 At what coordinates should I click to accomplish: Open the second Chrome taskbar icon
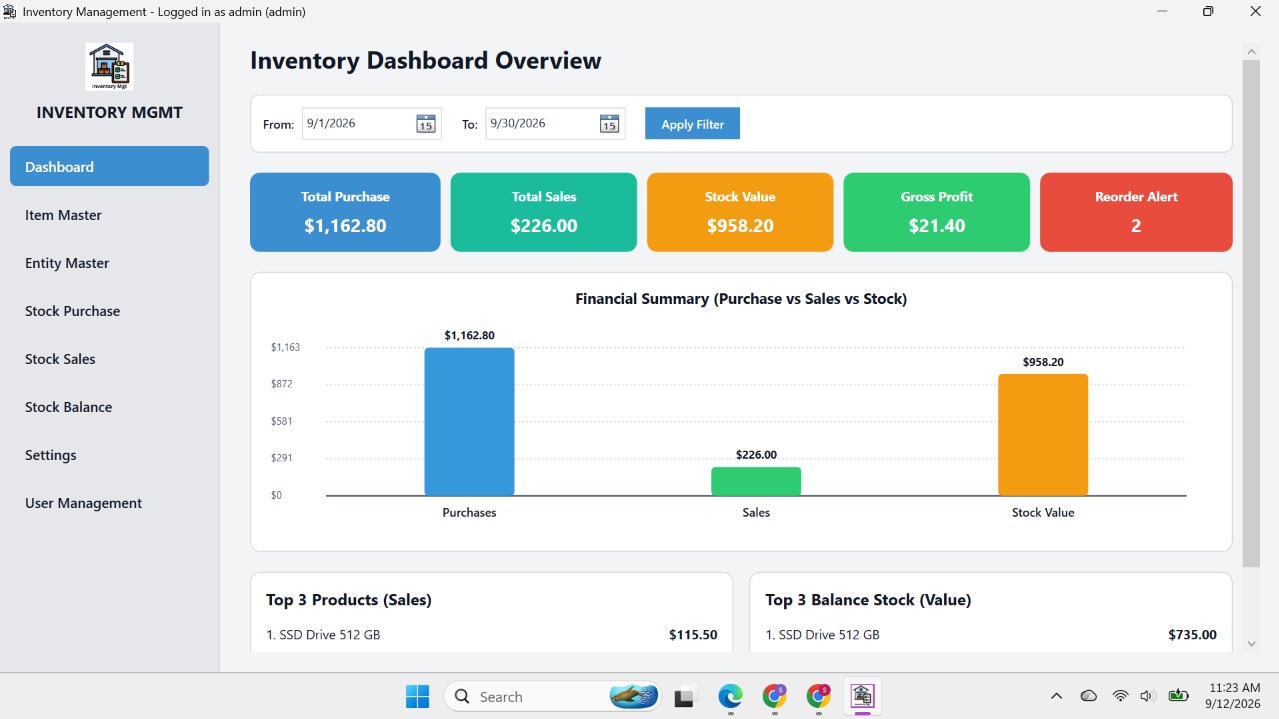click(819, 696)
